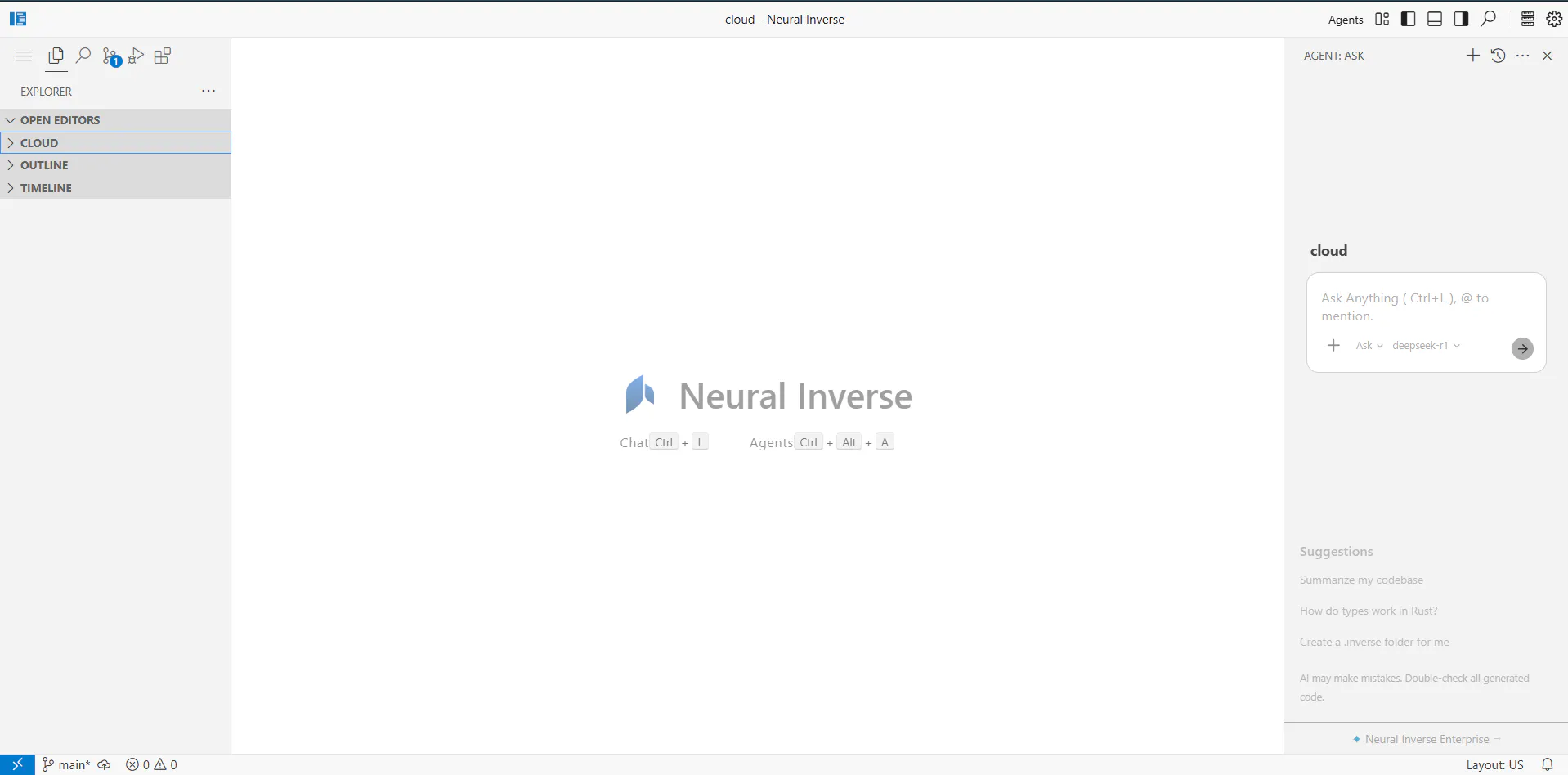Image resolution: width=1568 pixels, height=775 pixels.
Task: Start a new agent chat with plus
Action: click(1472, 56)
